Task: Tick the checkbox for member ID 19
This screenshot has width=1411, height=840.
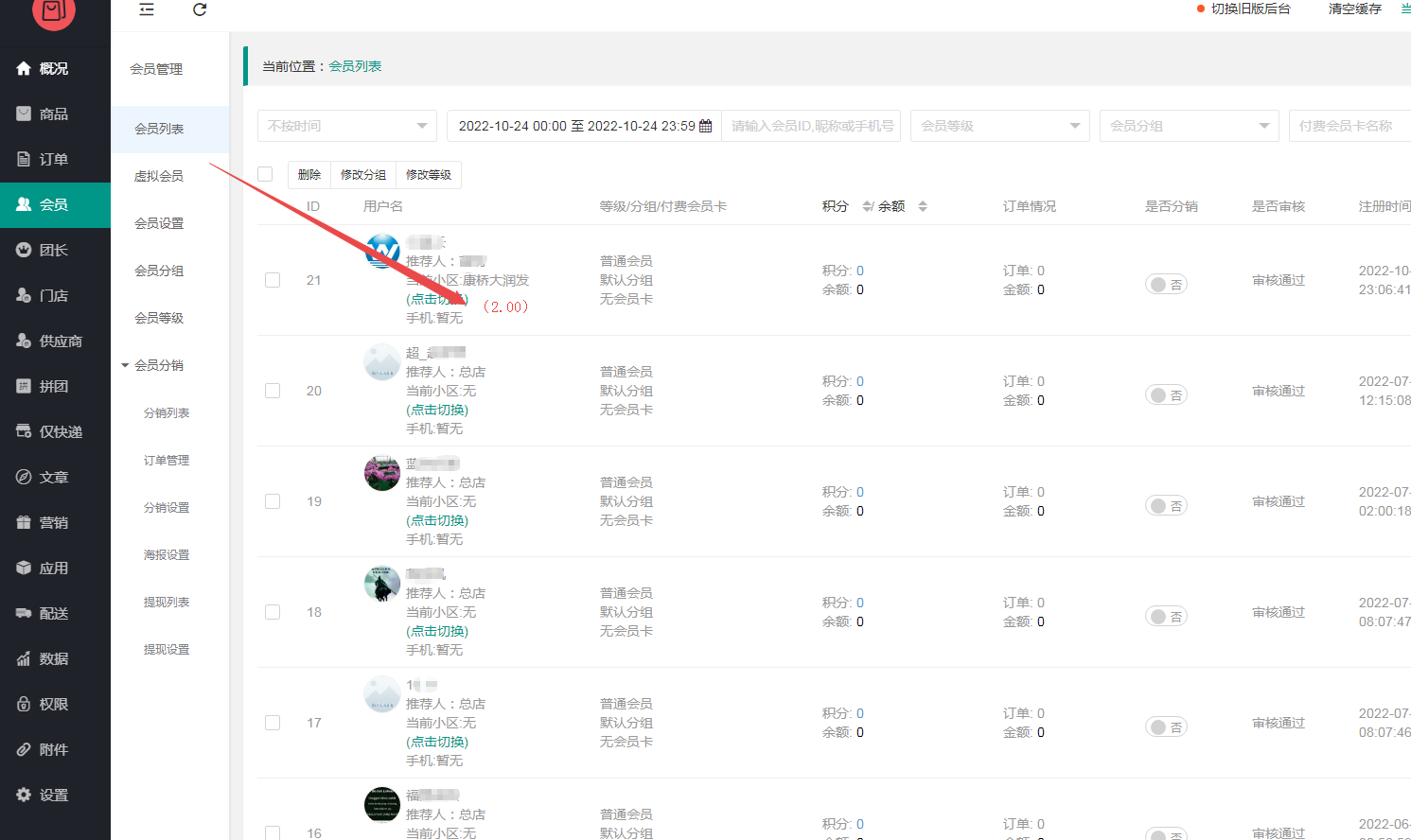Action: (273, 501)
